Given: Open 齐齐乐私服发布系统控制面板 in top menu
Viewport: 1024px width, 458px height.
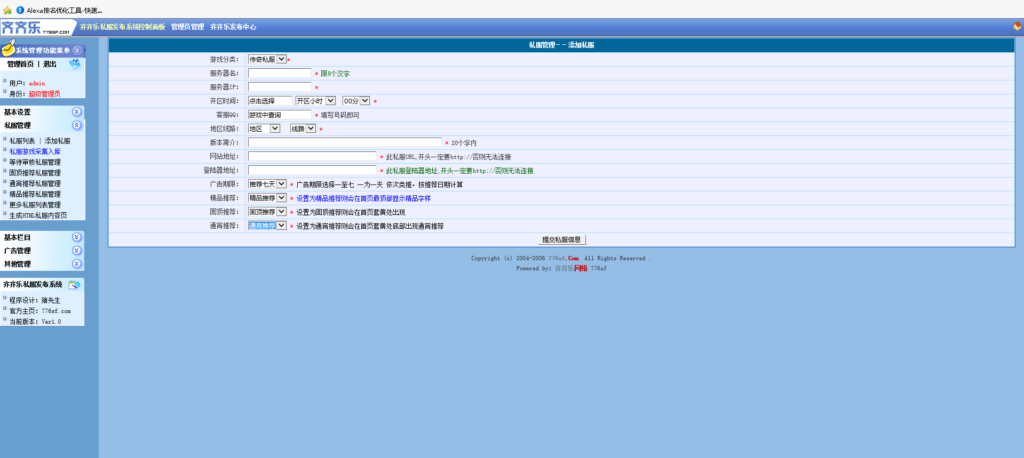Looking at the screenshot, I should (123, 27).
